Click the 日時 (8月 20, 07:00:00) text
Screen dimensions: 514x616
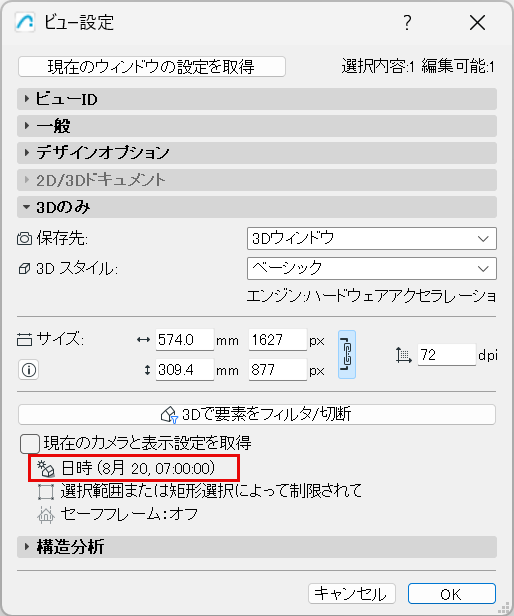tap(138, 468)
